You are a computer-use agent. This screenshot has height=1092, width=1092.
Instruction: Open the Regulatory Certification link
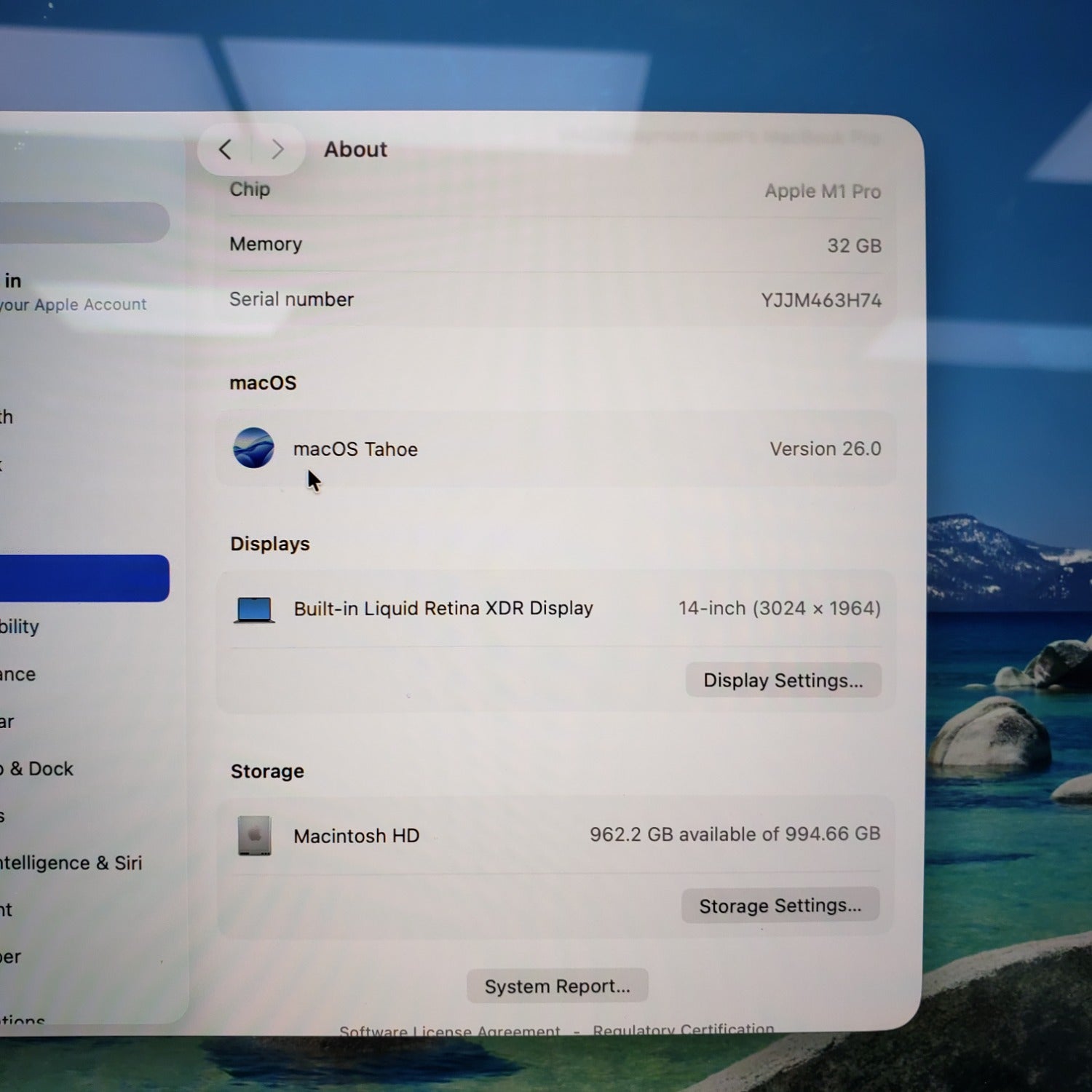tap(683, 1029)
